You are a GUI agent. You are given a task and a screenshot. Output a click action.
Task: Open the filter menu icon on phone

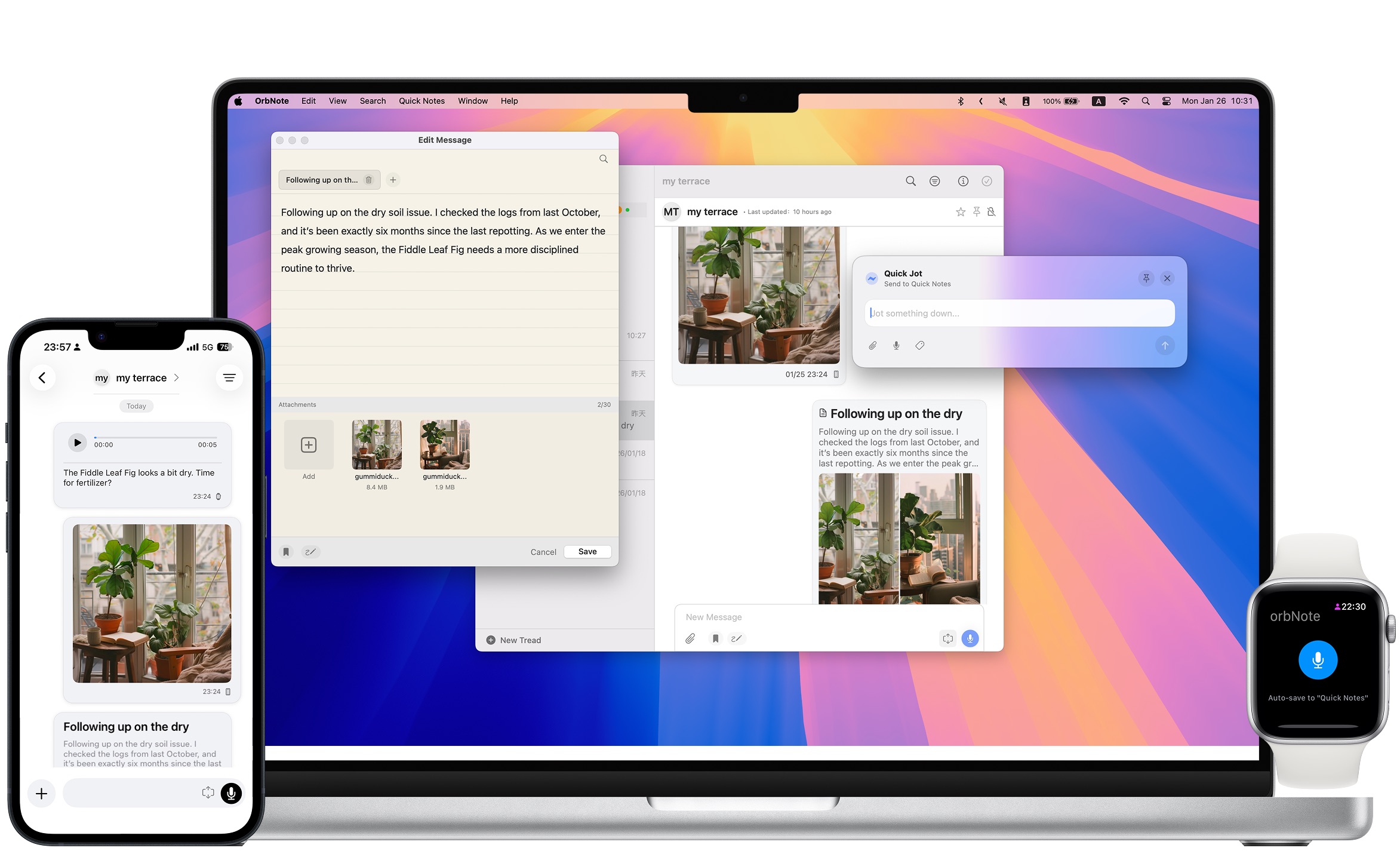[229, 377]
